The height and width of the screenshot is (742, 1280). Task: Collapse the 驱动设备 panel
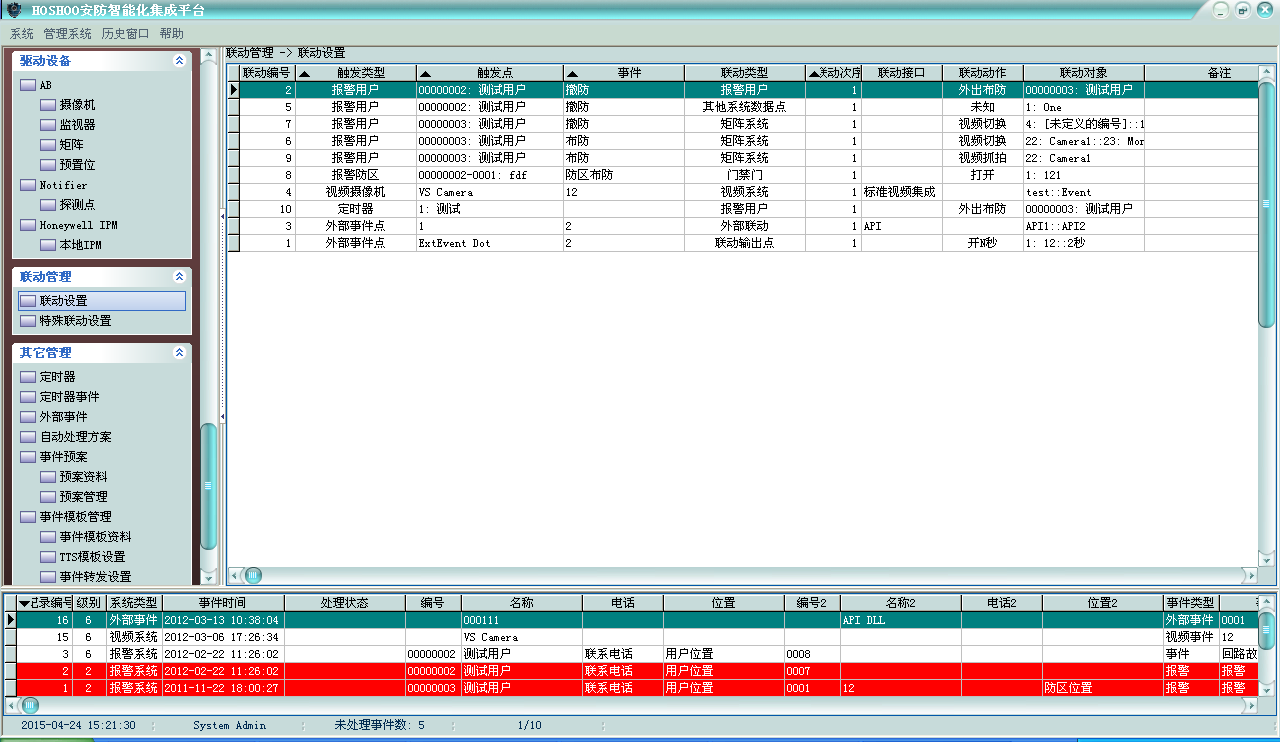[179, 61]
